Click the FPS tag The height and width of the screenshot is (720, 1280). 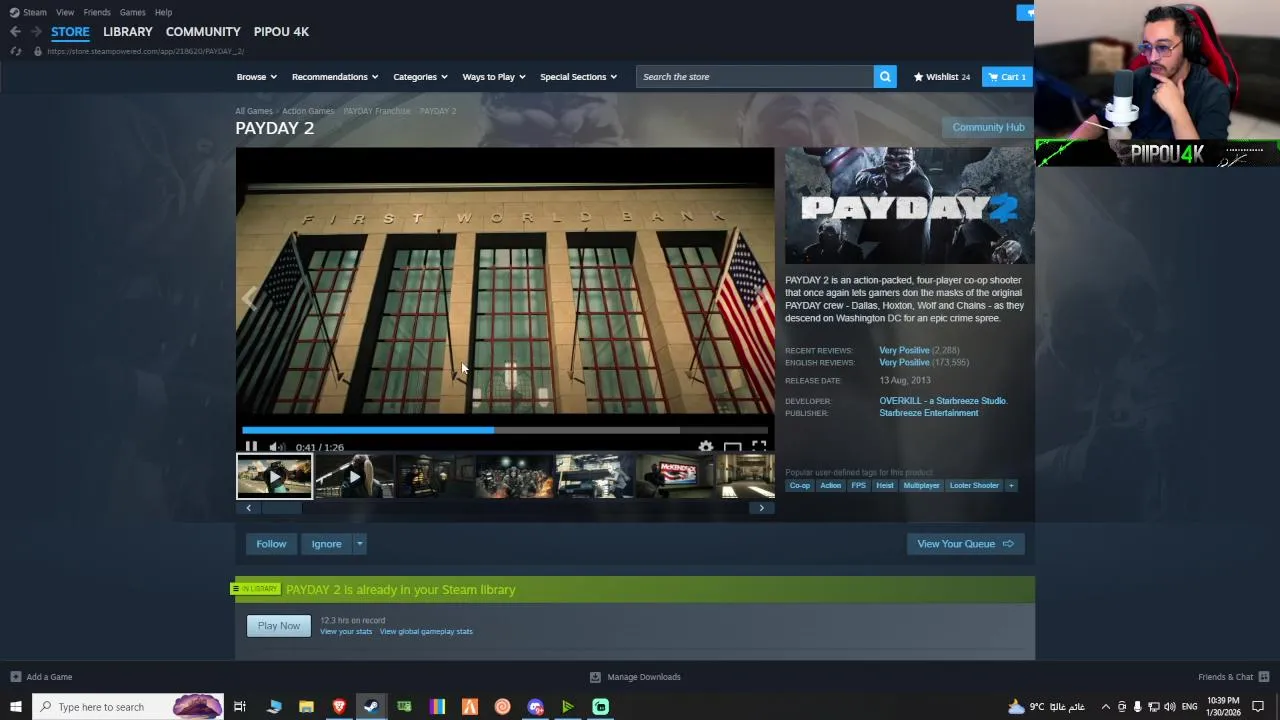click(x=858, y=486)
